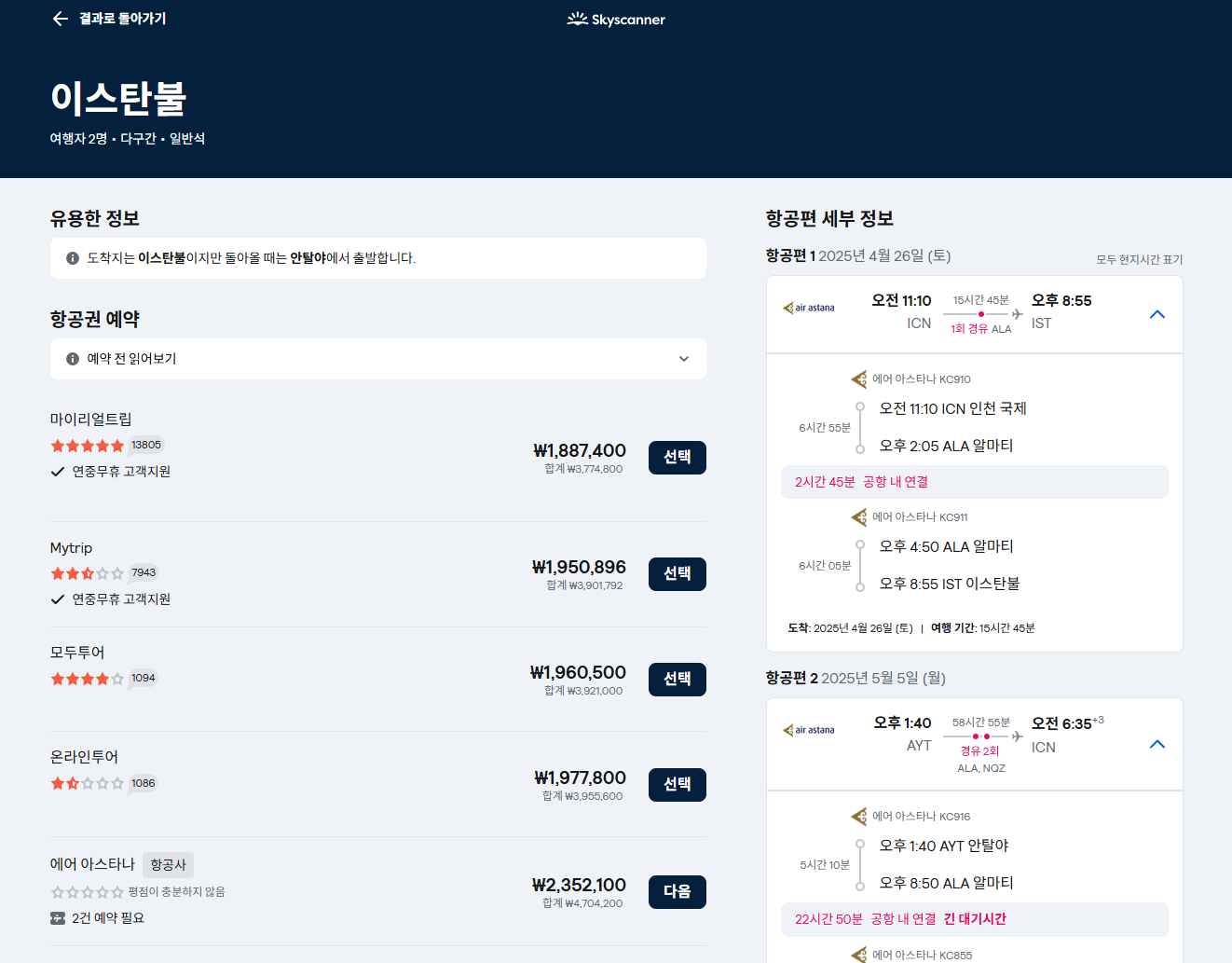Click the 항공사 tag next to 에어 아스타나
This screenshot has width=1232, height=963.
169,865
